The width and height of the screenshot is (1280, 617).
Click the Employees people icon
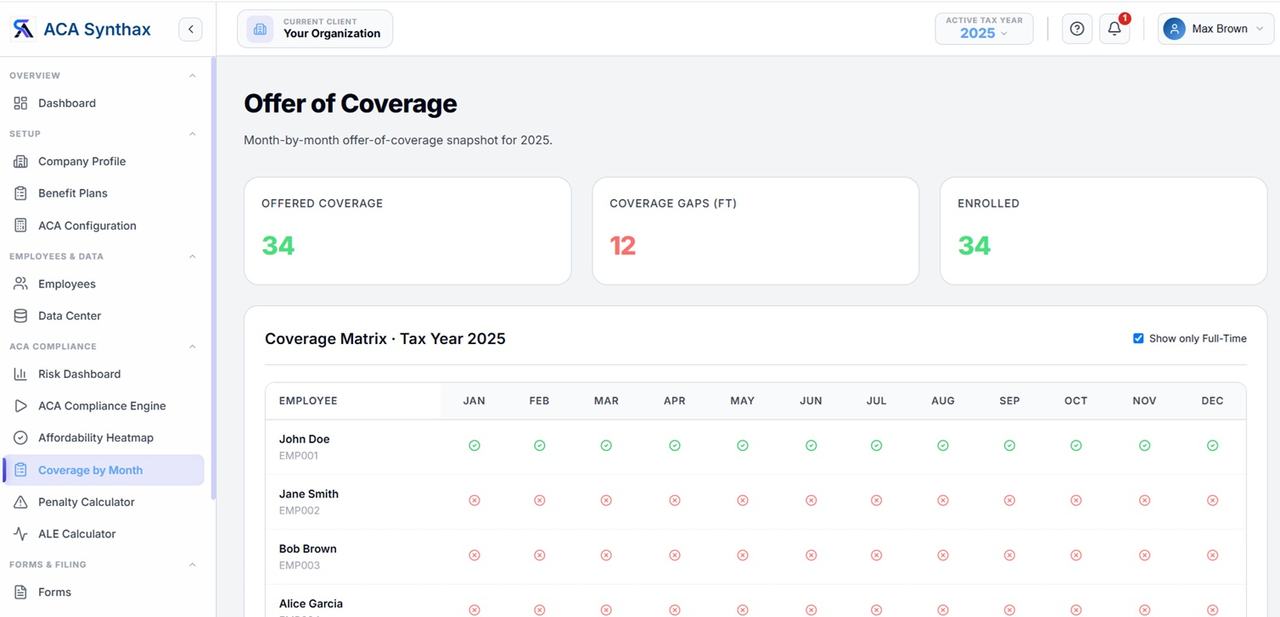tap(20, 284)
